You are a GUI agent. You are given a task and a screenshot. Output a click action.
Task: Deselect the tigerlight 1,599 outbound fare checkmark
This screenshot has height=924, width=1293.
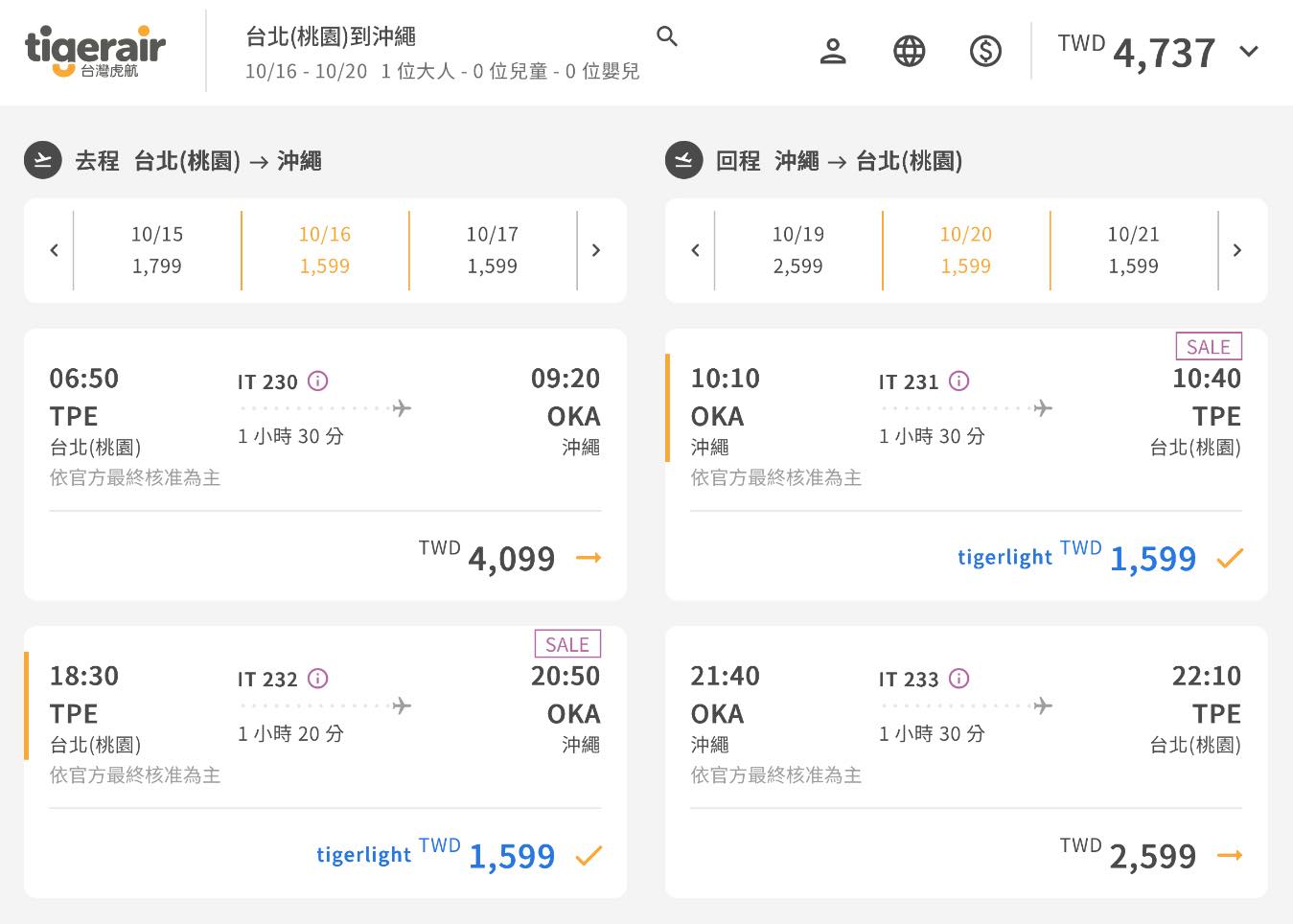(589, 855)
